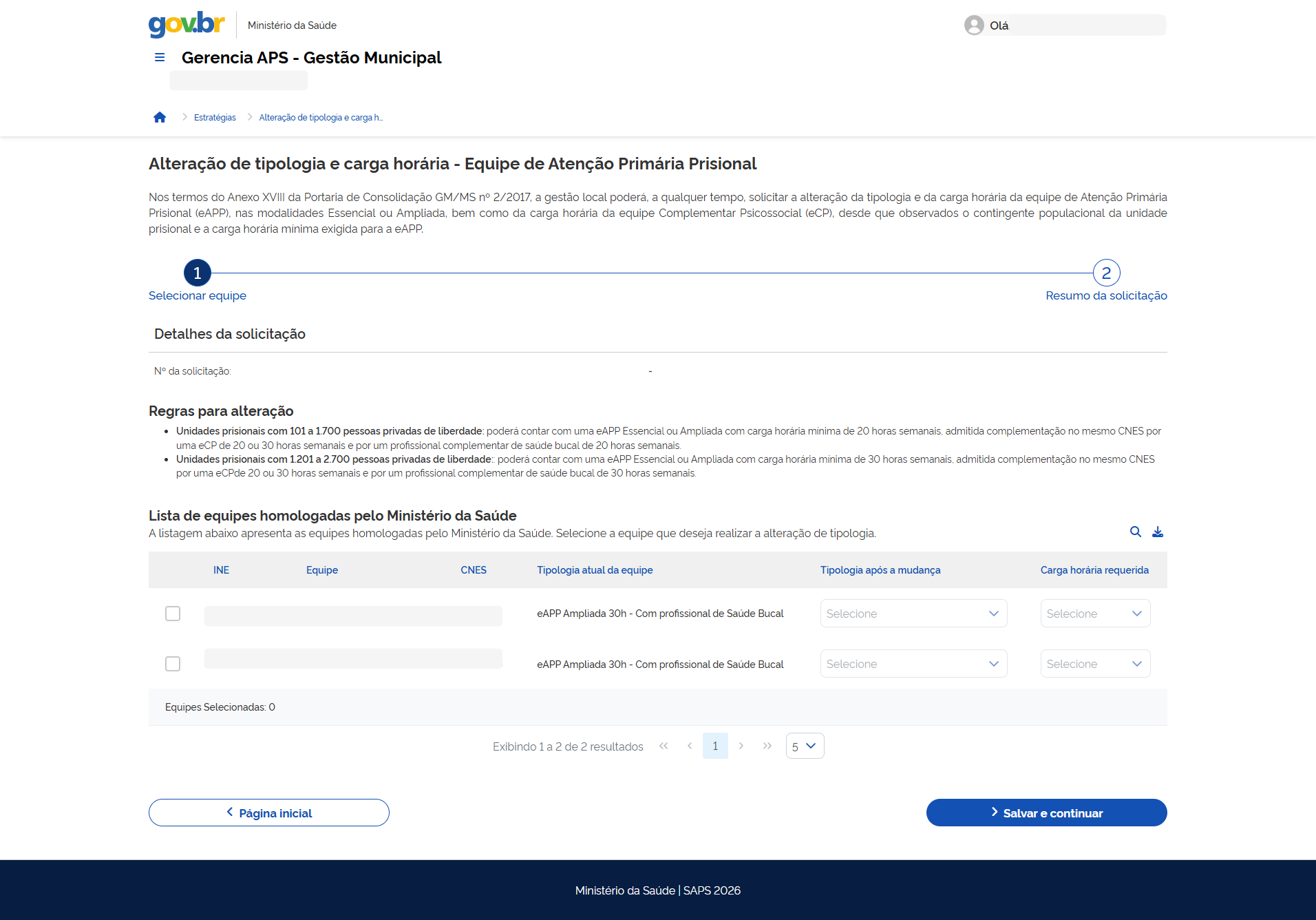Open second row Carga horária requerida dropdown
The height and width of the screenshot is (920, 1316).
[1095, 664]
